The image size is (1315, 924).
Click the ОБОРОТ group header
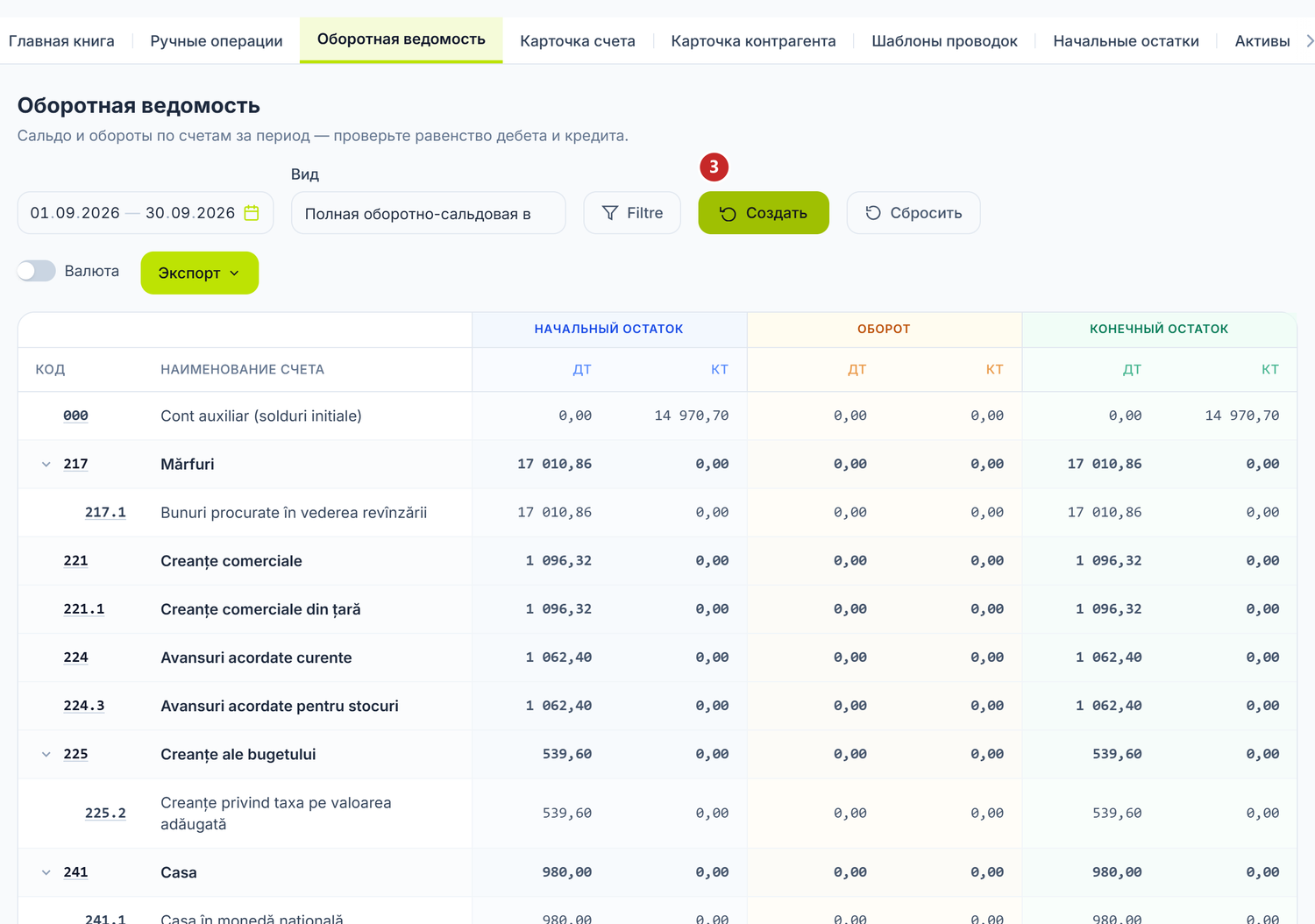pos(884,329)
